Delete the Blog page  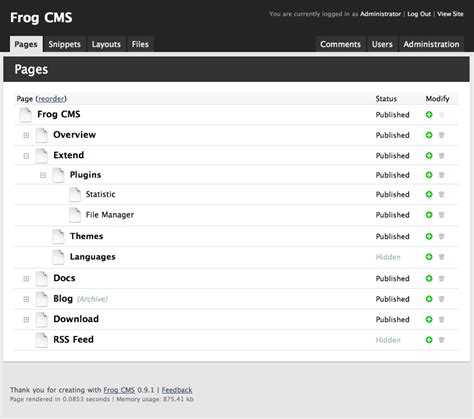coord(442,299)
